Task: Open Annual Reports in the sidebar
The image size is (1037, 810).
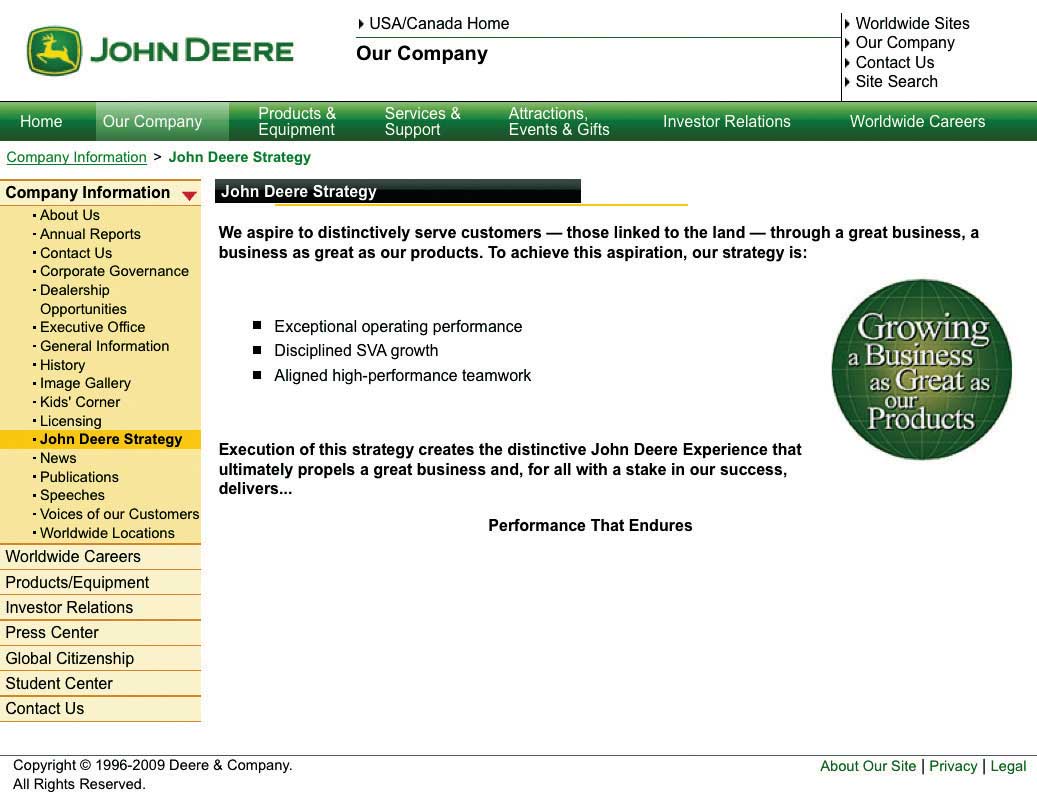Action: point(90,234)
